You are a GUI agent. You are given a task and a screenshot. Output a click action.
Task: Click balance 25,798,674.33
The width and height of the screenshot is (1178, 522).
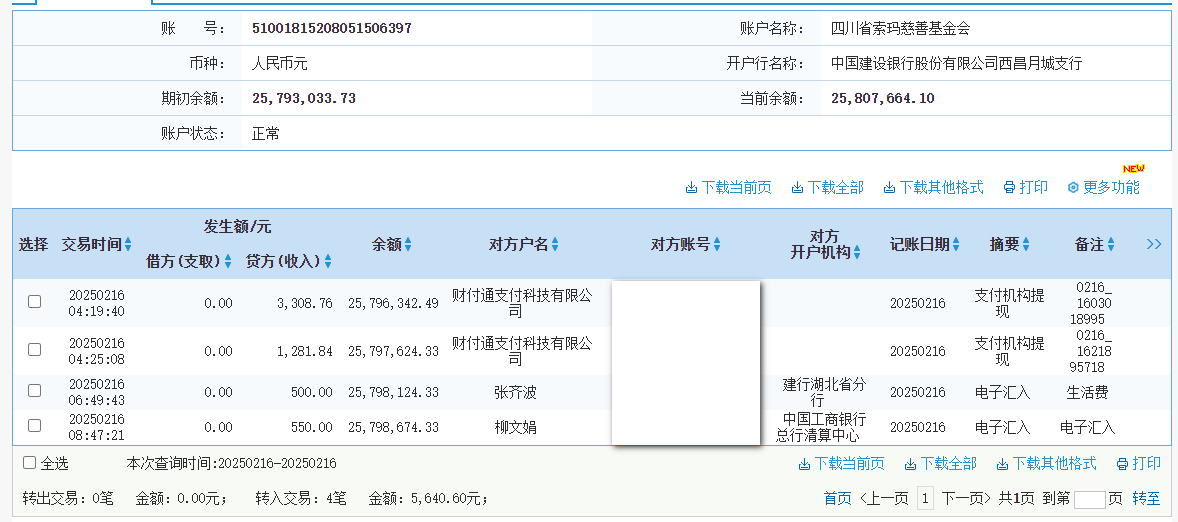coord(393,427)
